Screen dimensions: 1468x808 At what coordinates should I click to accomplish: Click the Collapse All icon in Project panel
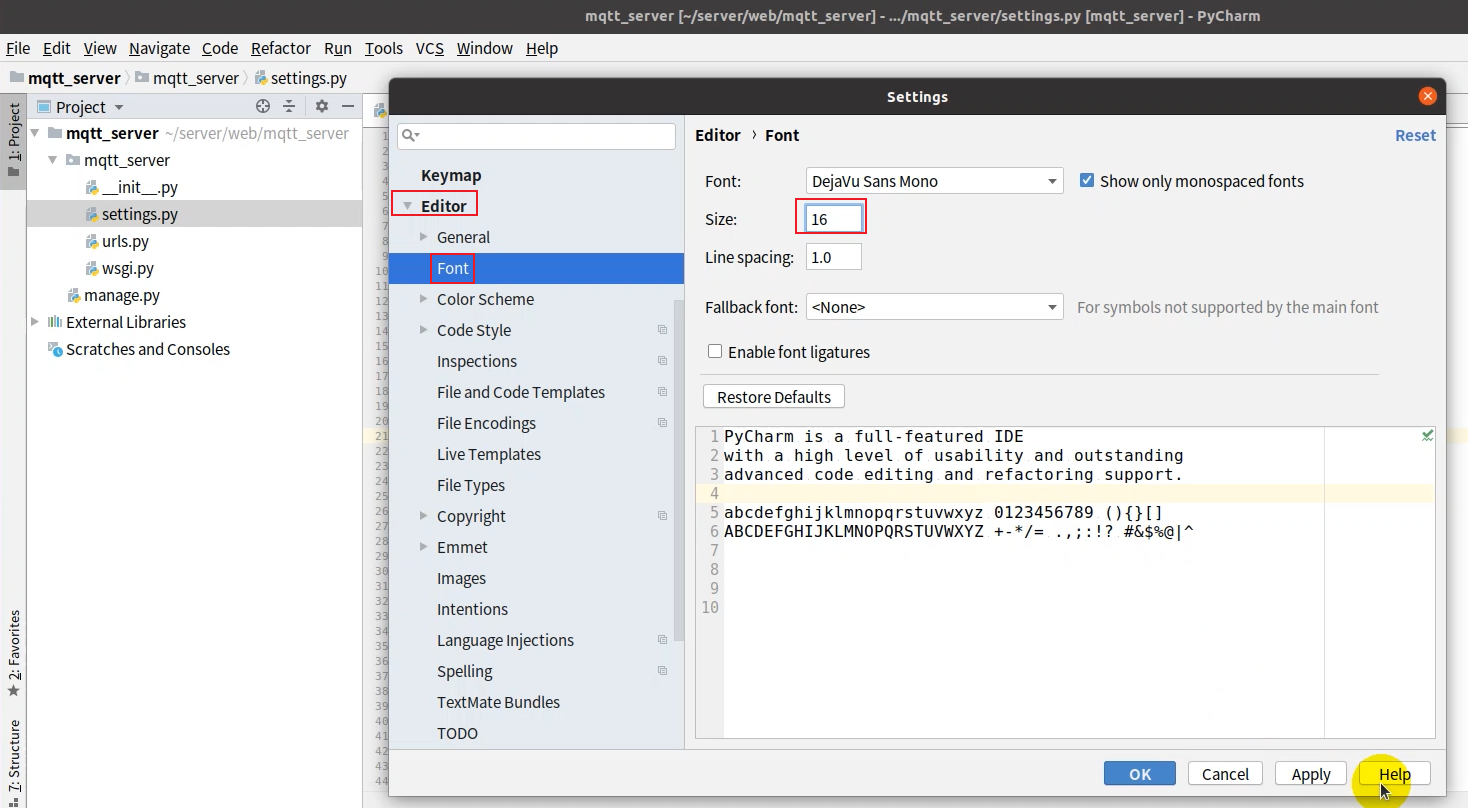pos(289,106)
